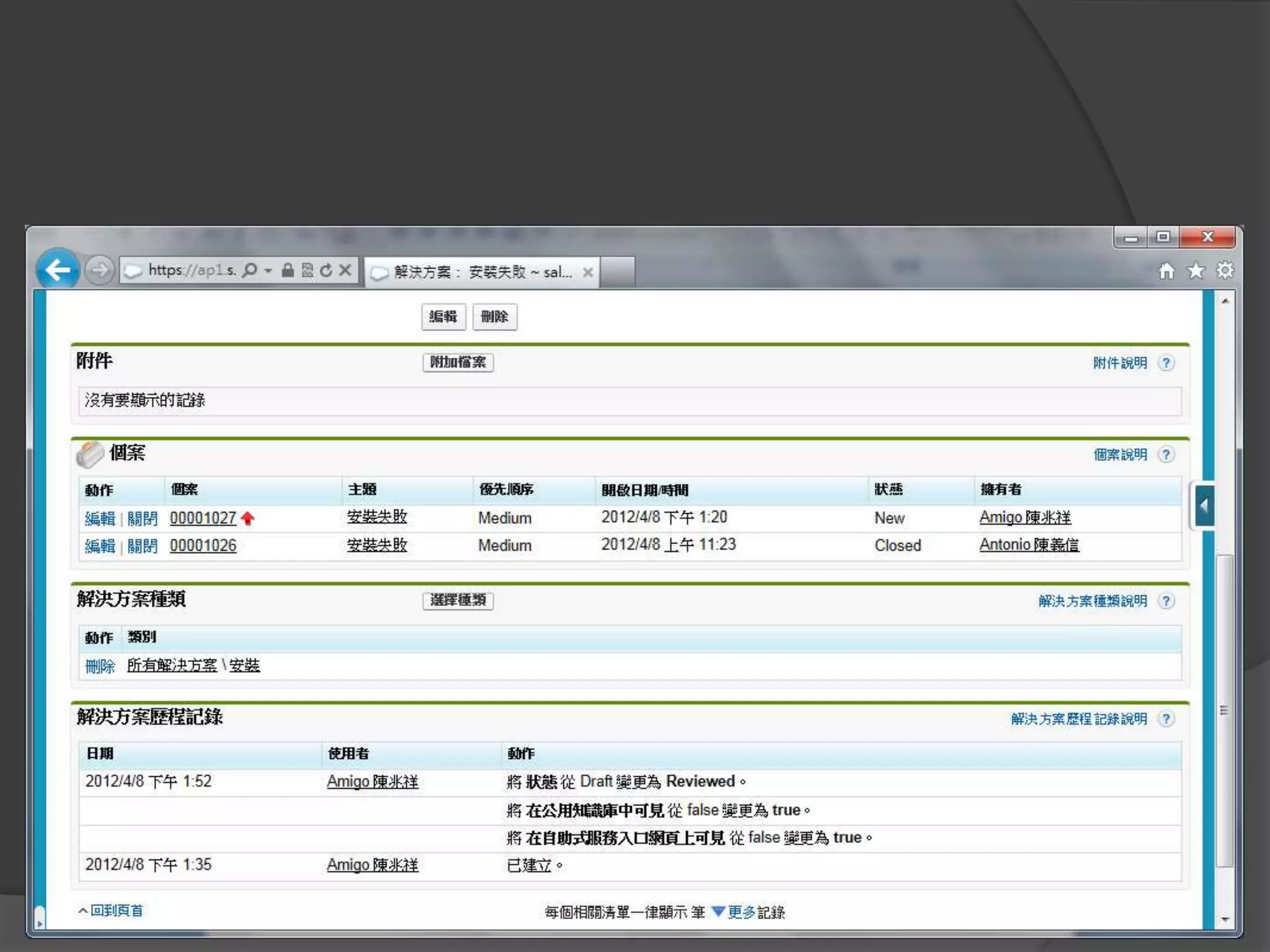
Task: Click 刪除 link for solution category
Action: click(x=100, y=666)
